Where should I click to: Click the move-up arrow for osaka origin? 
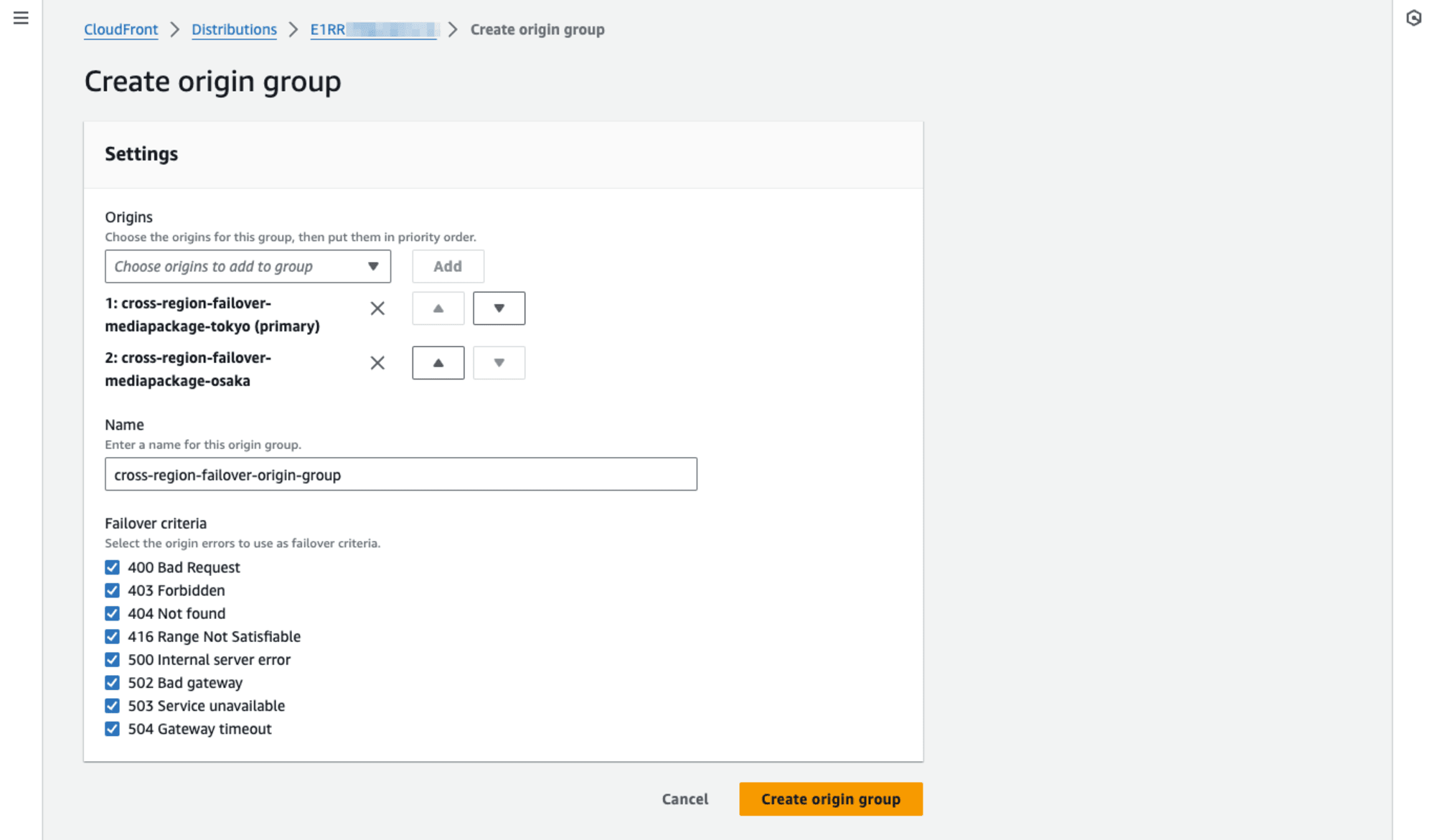(438, 362)
